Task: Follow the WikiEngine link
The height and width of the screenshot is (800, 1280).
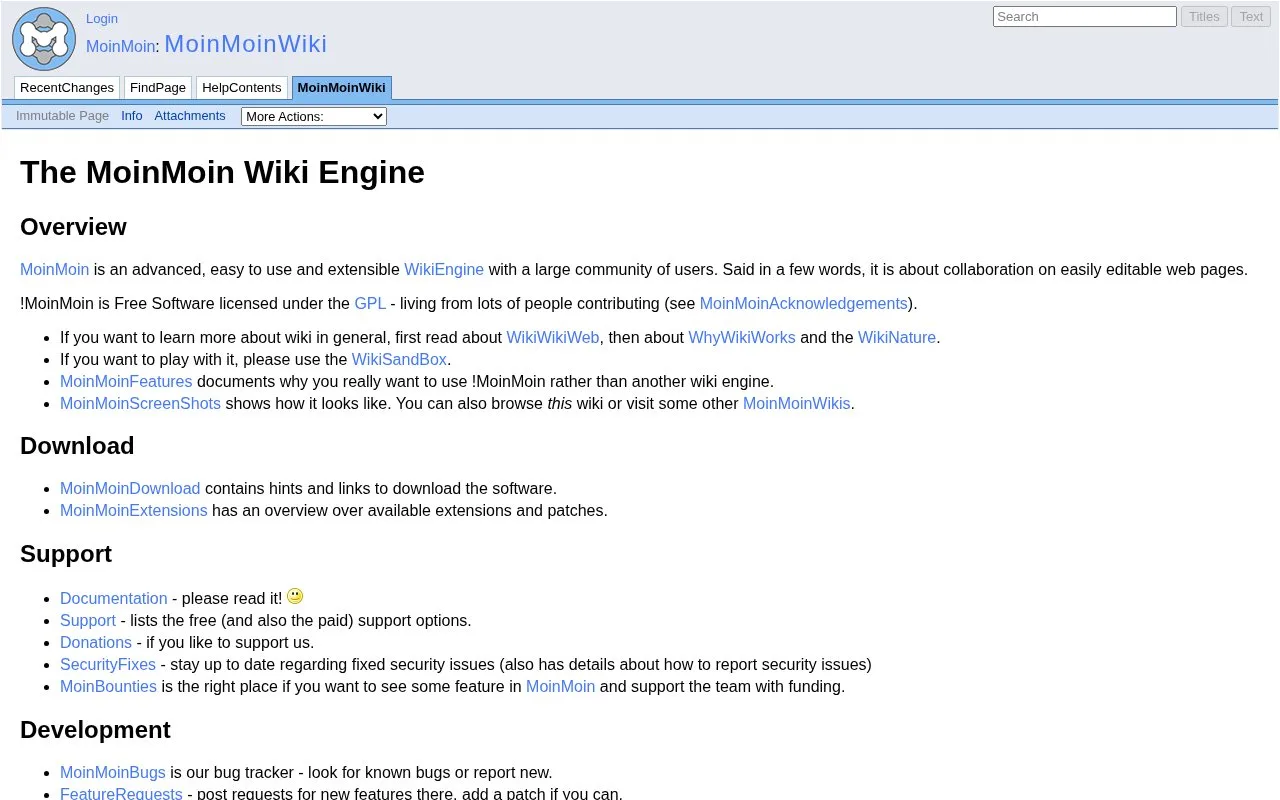Action: (x=444, y=269)
